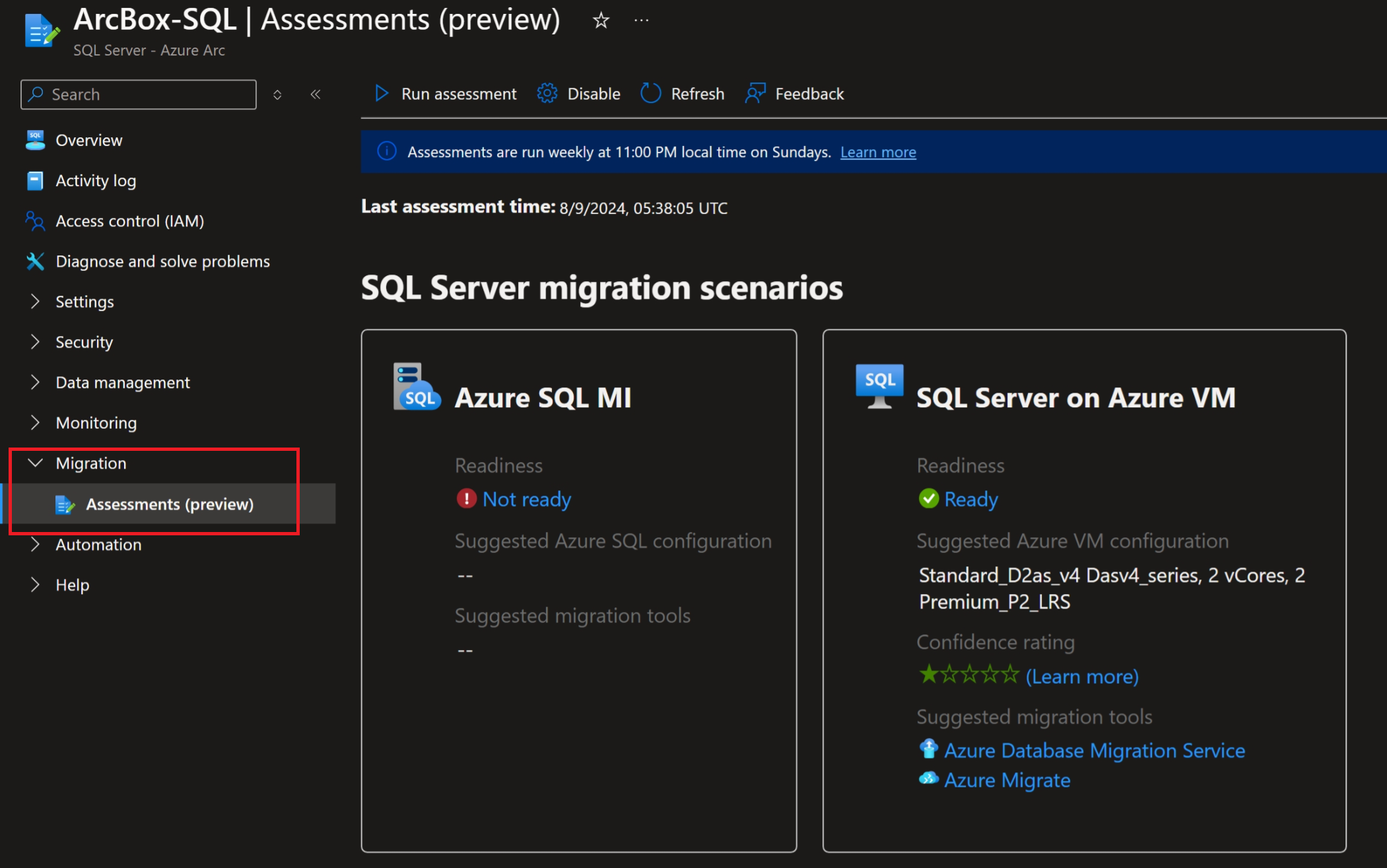Favorite this page with the star icon
Viewport: 1387px width, 868px height.
(601, 20)
